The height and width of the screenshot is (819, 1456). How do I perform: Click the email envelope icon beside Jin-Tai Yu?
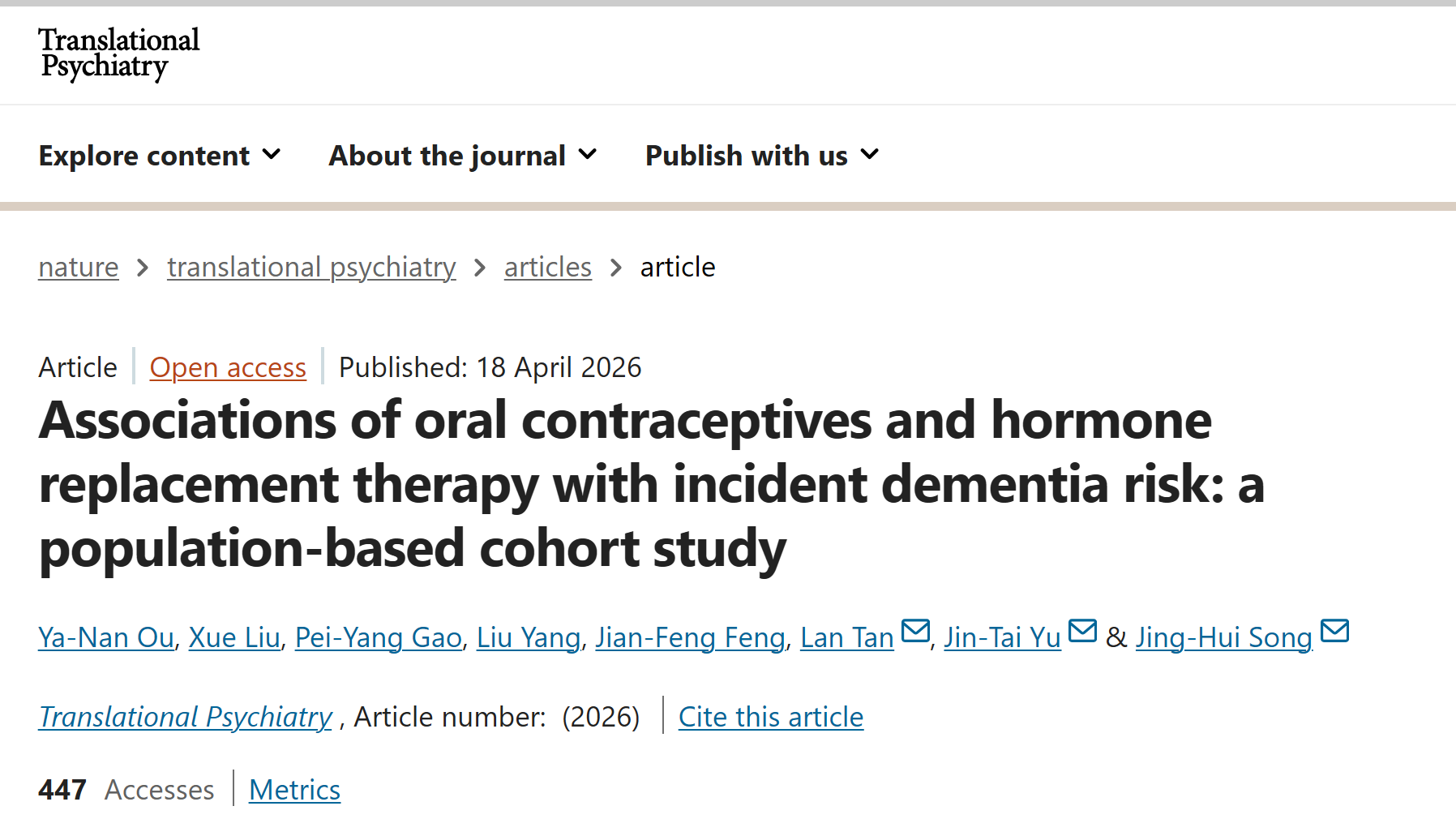pyautogui.click(x=1082, y=630)
